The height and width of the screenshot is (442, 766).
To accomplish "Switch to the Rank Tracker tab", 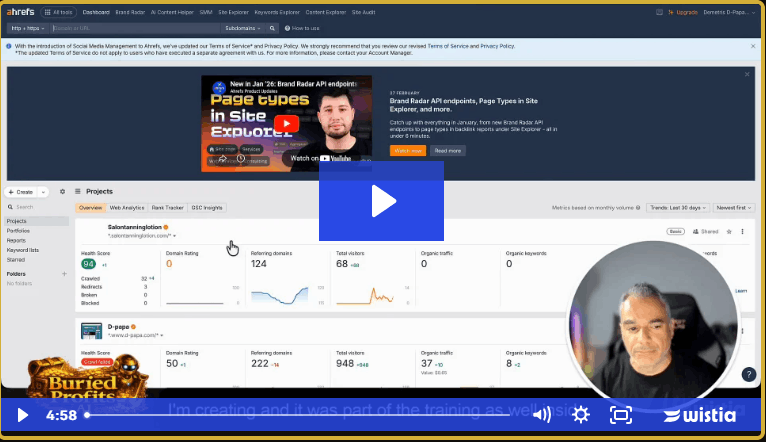I will click(166, 208).
